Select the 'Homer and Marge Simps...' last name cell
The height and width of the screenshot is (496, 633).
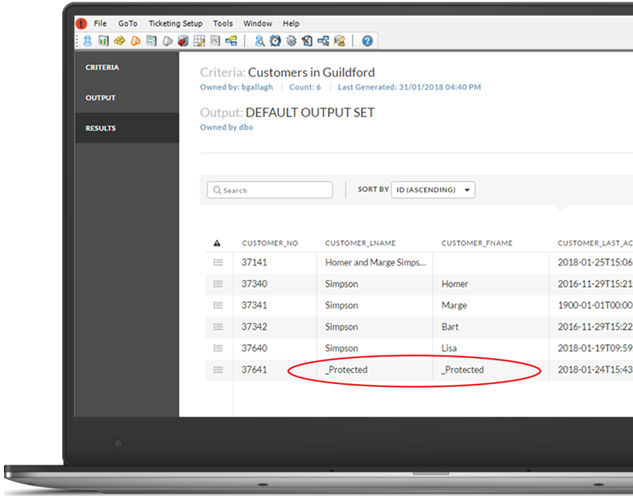click(x=375, y=262)
